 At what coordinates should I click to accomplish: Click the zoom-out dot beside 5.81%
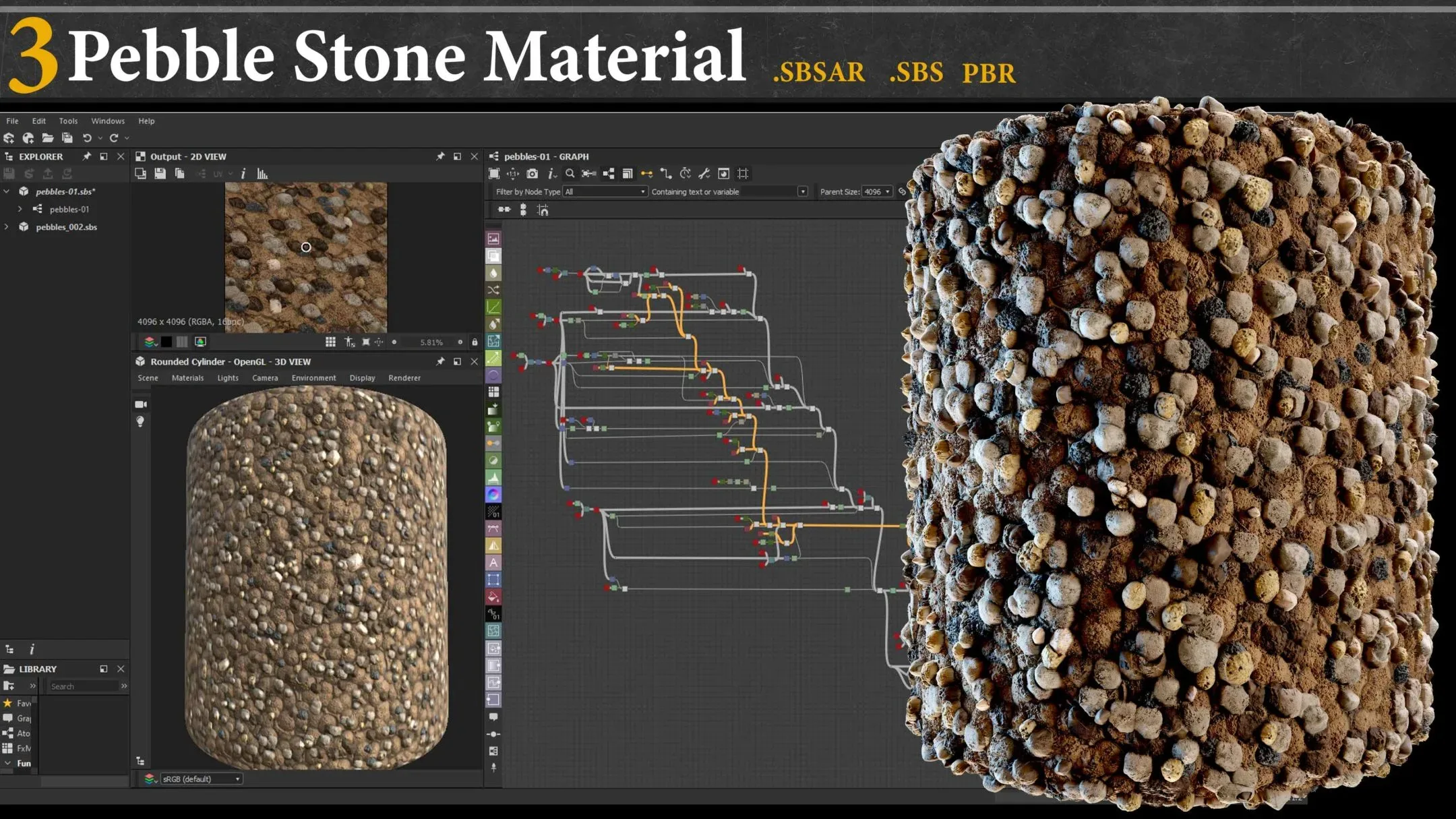[394, 342]
